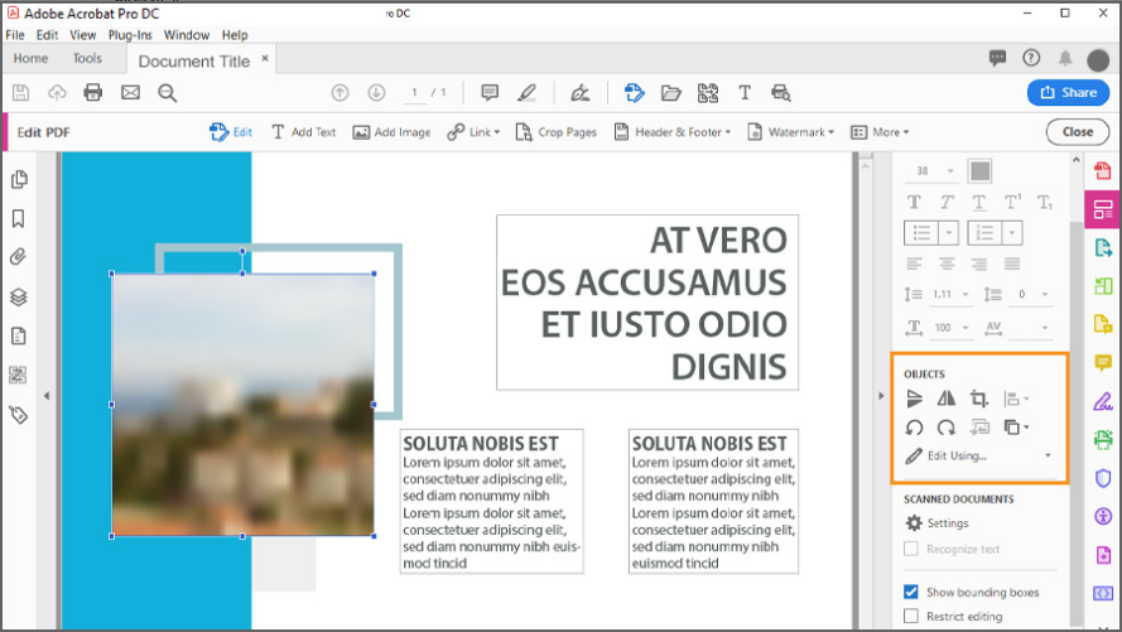The image size is (1122, 632).
Task: Select the Flip Vertical tool in Objects panel
Action: [915, 398]
